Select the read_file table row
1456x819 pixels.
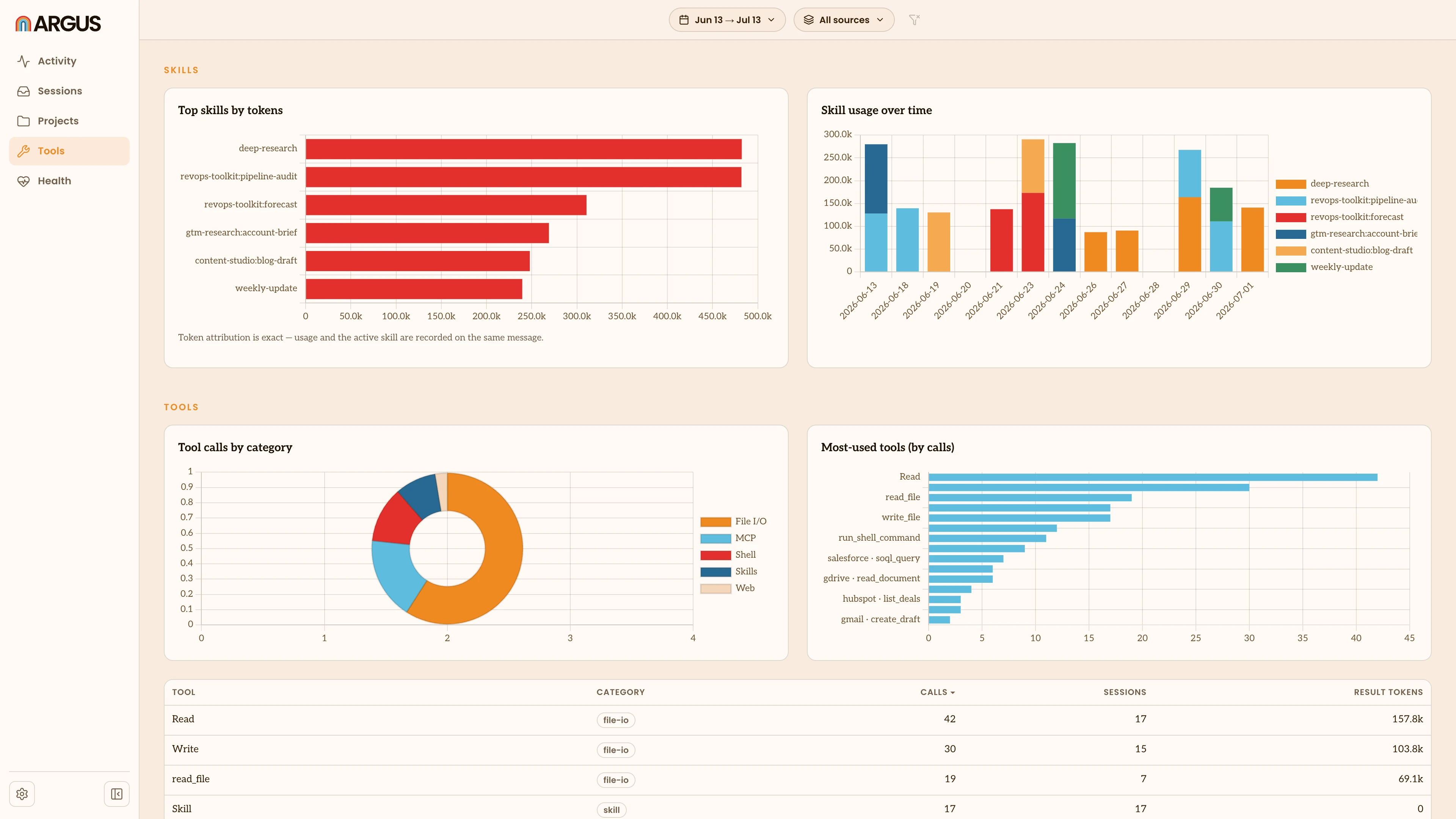797,780
